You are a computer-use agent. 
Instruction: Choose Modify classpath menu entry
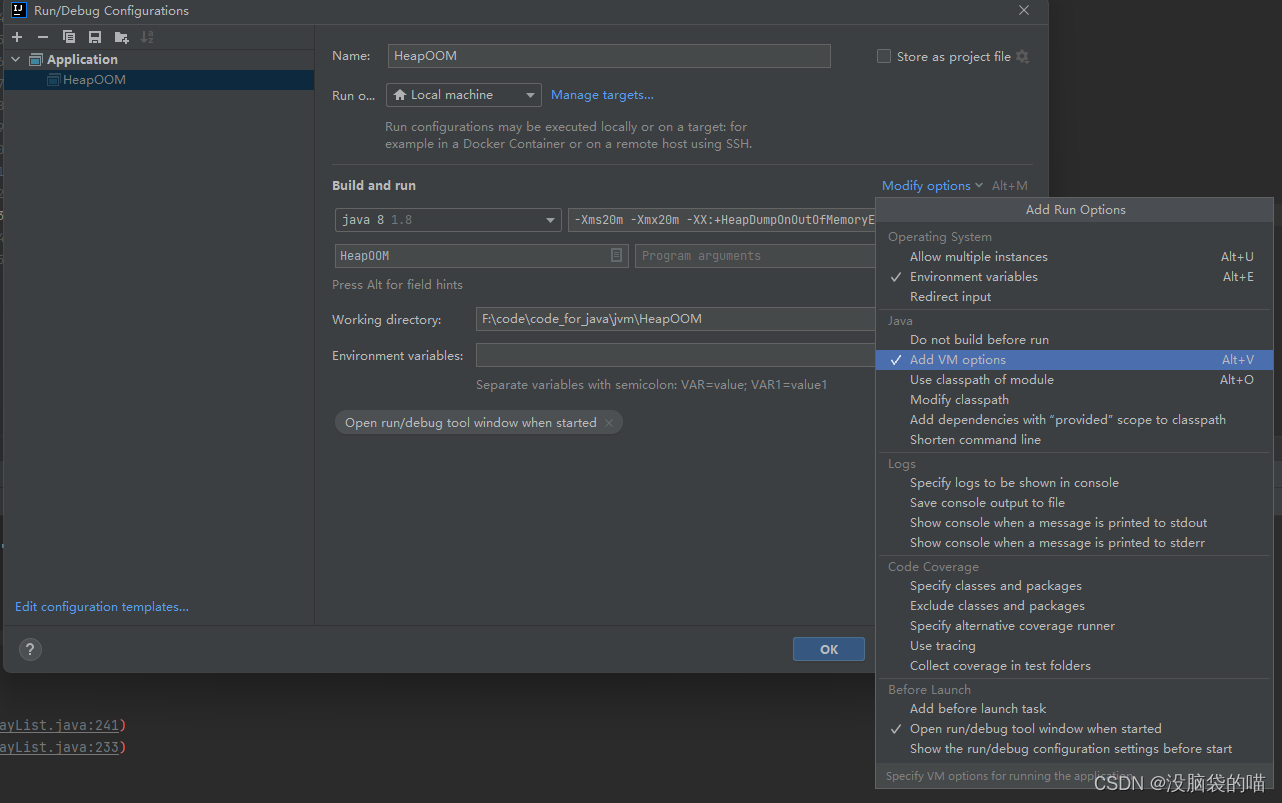pos(1075,400)
